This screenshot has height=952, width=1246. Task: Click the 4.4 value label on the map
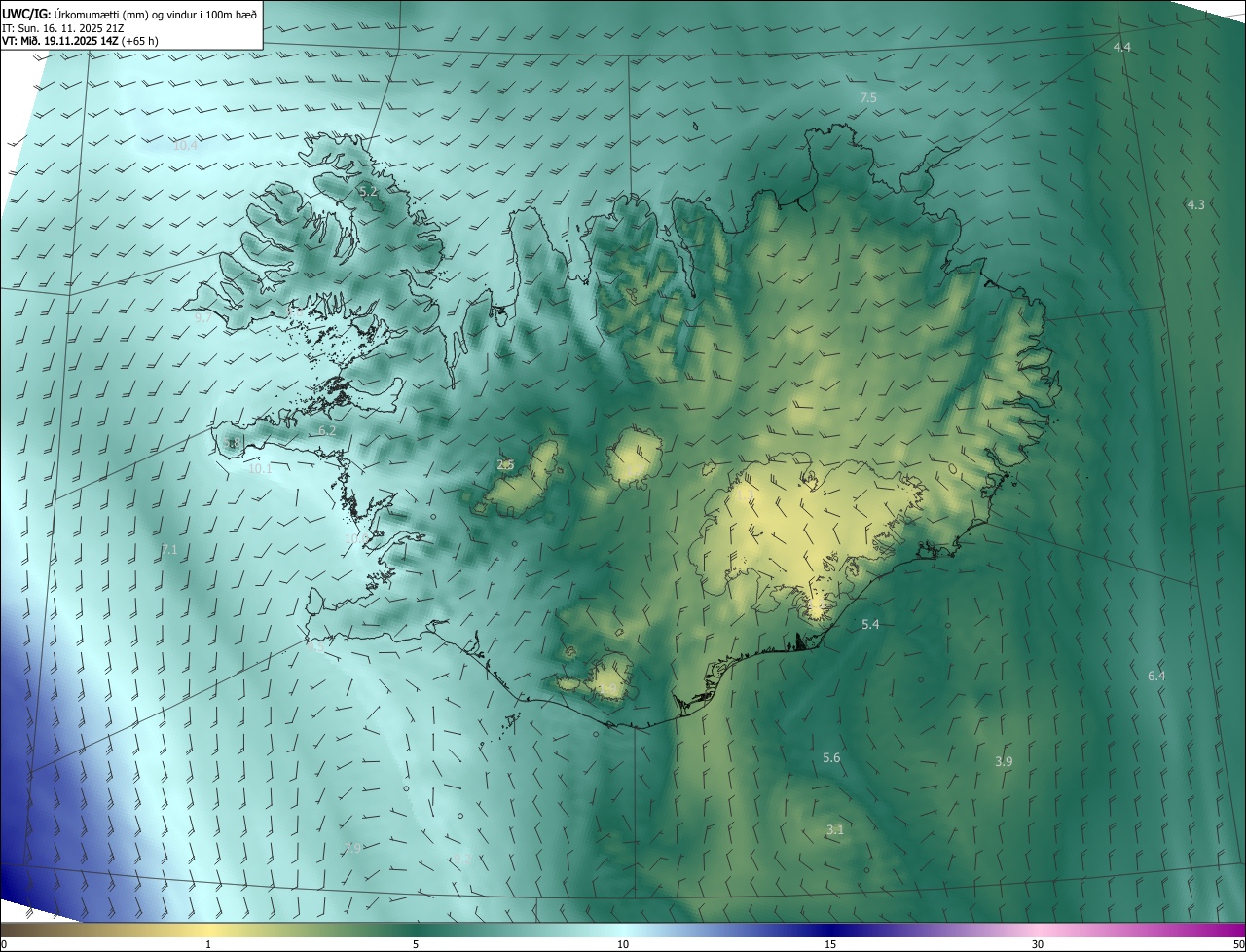point(1122,48)
